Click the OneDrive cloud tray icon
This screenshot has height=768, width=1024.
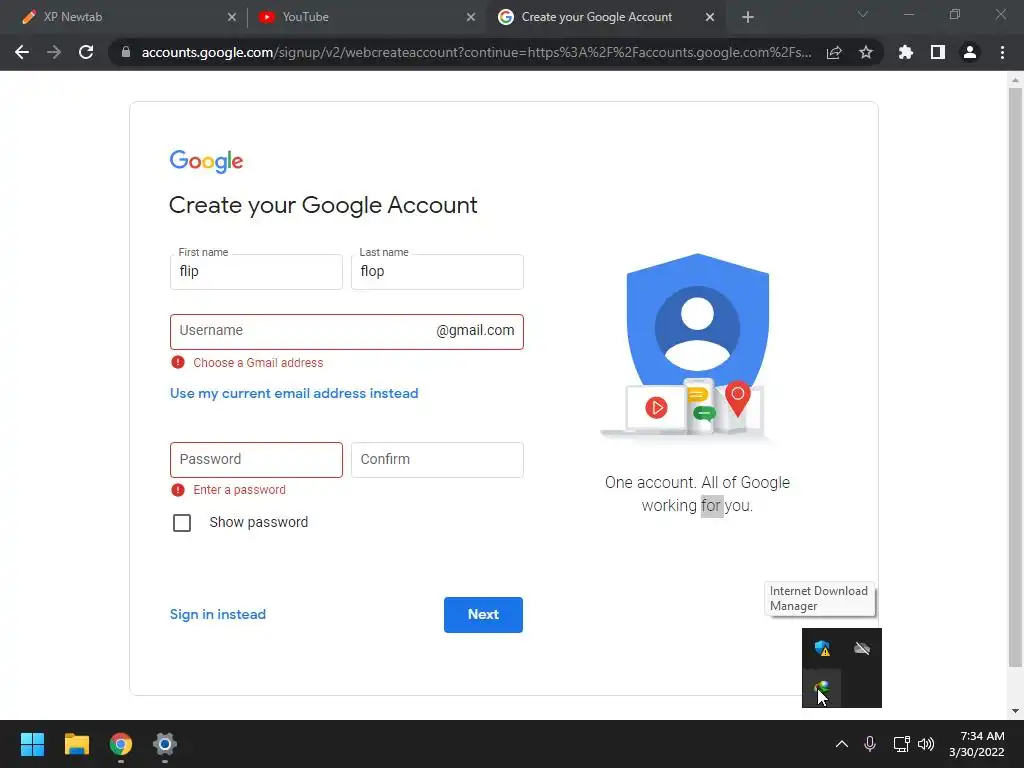(862, 648)
